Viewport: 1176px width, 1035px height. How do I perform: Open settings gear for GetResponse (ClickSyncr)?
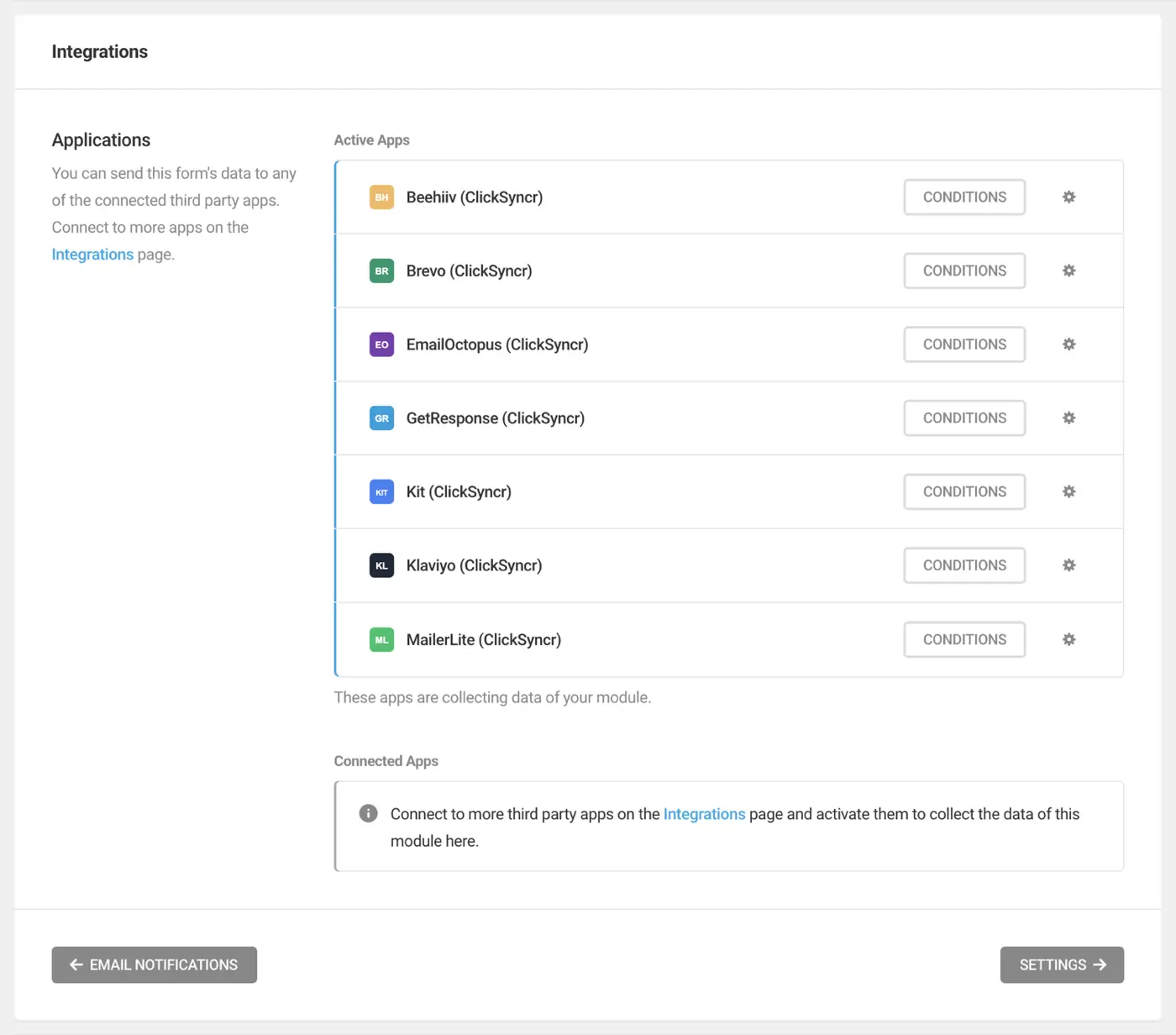point(1068,418)
